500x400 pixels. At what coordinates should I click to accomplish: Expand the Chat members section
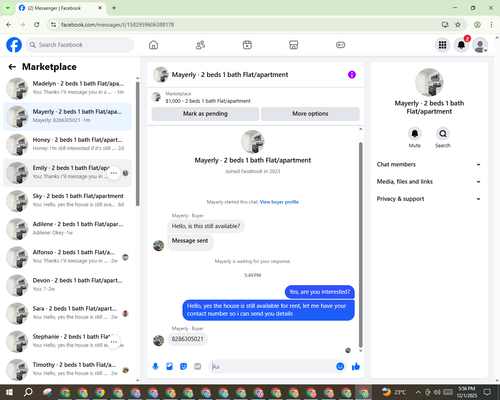tap(429, 164)
